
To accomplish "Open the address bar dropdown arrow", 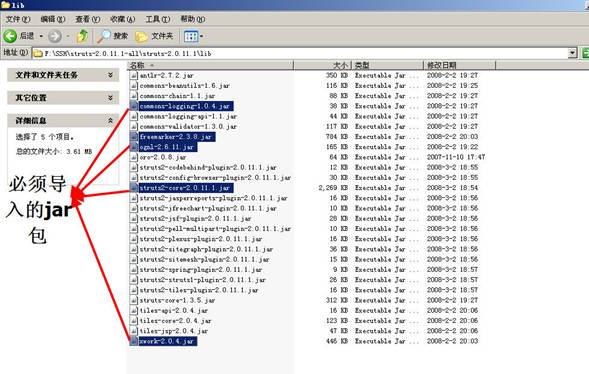I will pos(572,53).
